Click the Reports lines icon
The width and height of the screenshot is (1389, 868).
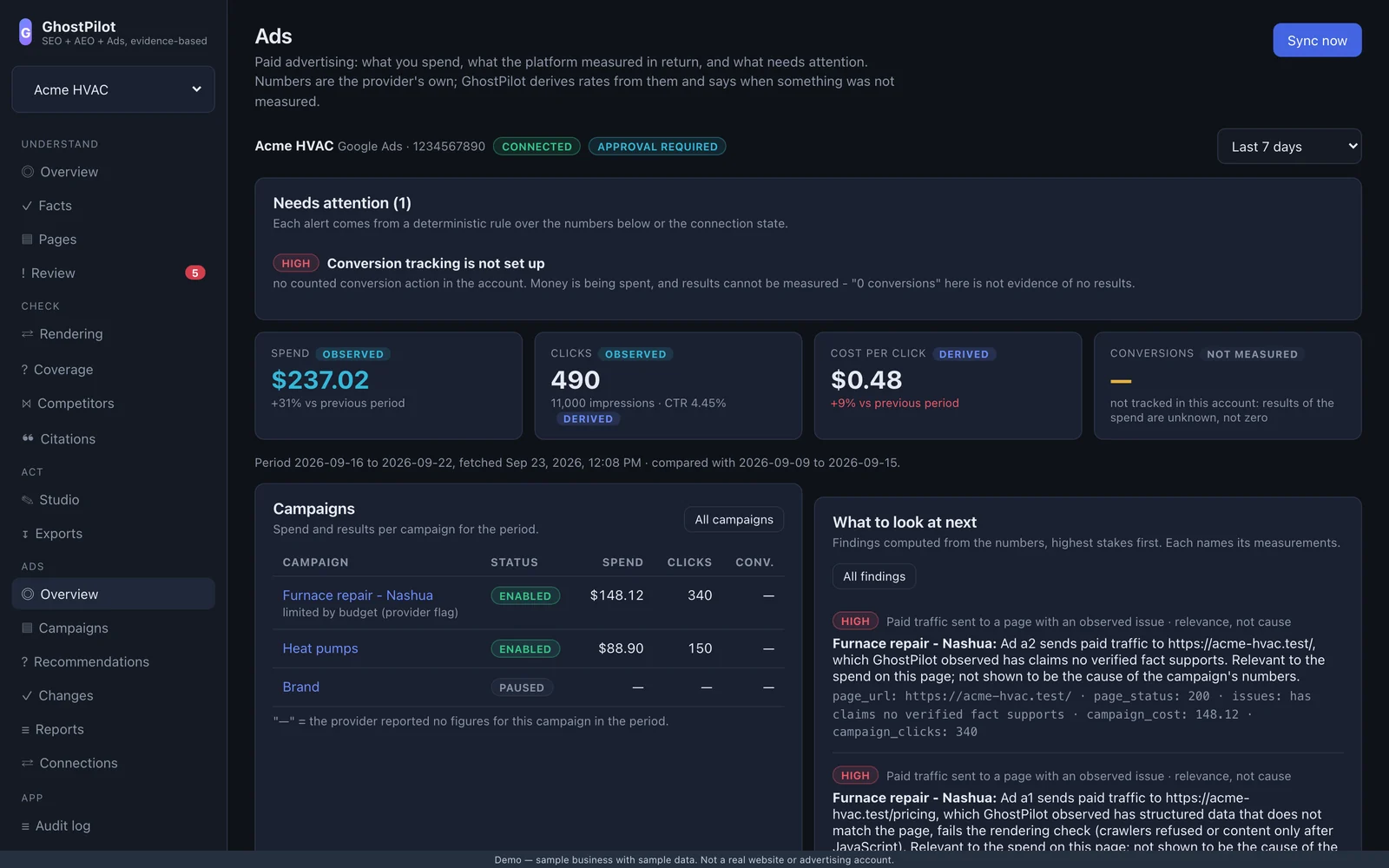[x=25, y=730]
